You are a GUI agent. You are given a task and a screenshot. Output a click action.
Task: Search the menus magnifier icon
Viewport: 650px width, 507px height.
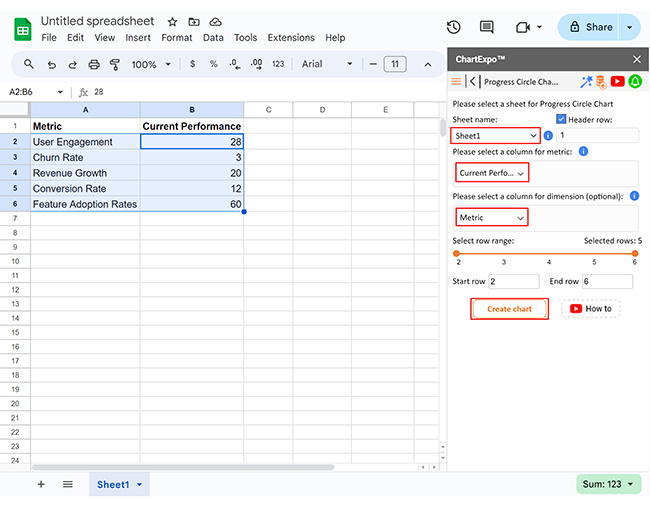click(29, 64)
